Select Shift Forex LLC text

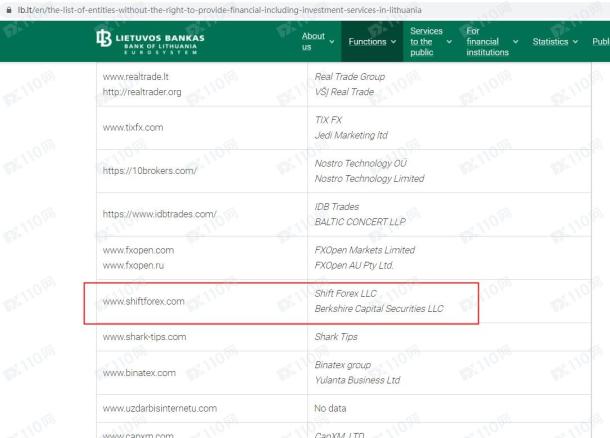coord(346,293)
